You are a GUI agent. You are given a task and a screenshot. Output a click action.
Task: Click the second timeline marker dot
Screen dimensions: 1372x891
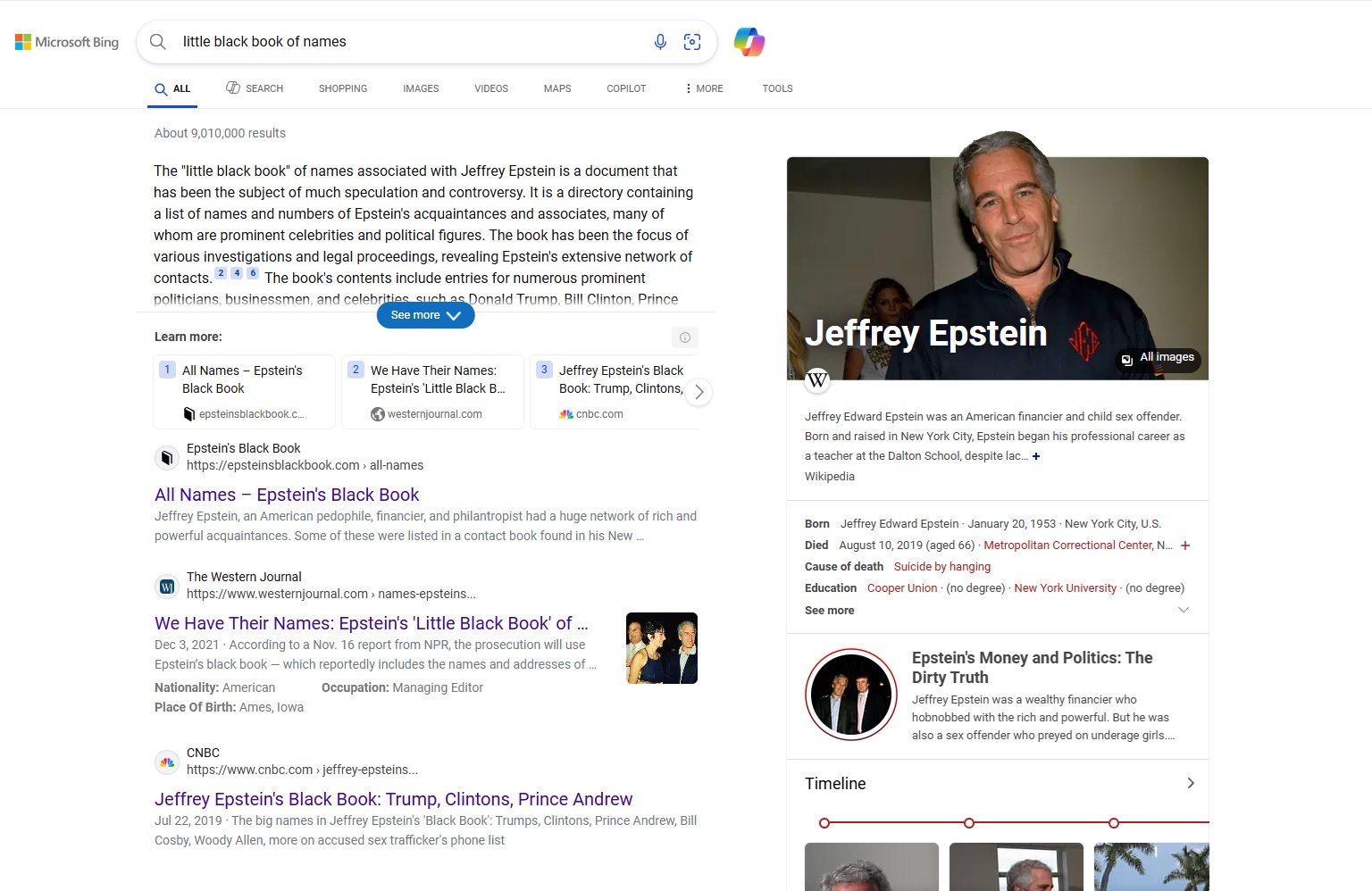969,823
